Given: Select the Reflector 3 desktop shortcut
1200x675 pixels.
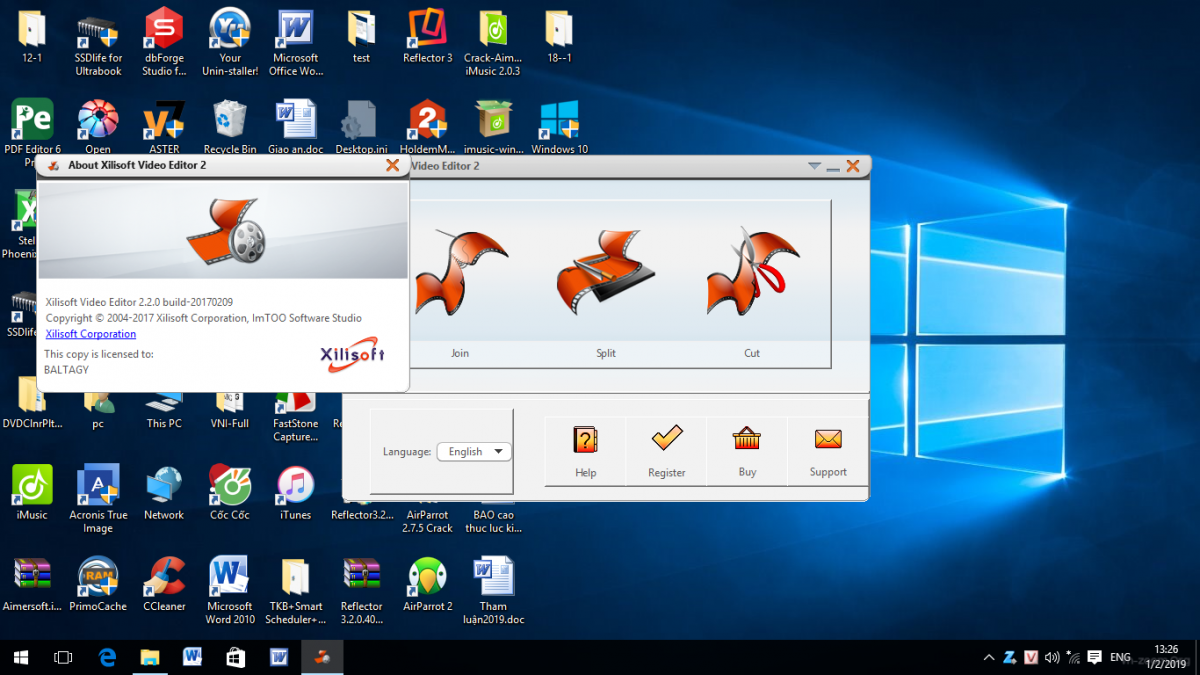Looking at the screenshot, I should (428, 38).
